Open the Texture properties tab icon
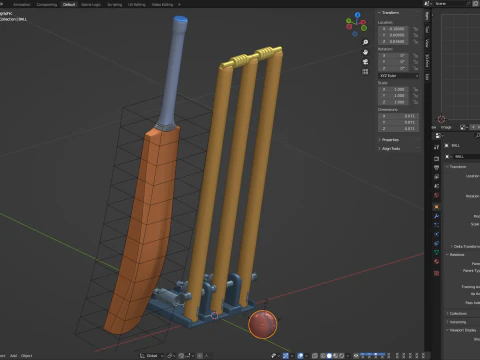Screen dimensions: 480x360 (x=436, y=273)
